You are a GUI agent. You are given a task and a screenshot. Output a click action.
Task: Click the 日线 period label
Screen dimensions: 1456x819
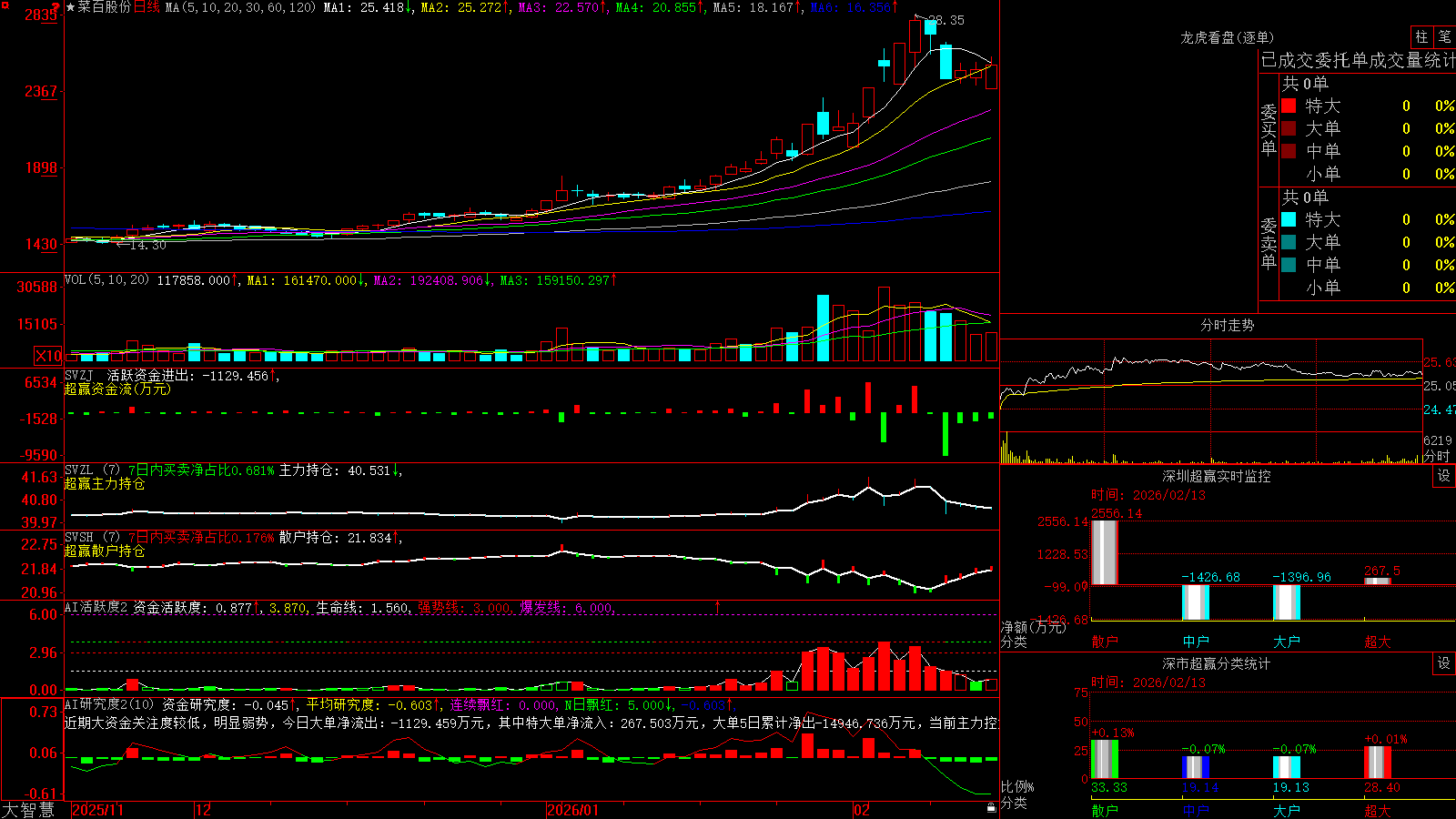pyautogui.click(x=147, y=7)
